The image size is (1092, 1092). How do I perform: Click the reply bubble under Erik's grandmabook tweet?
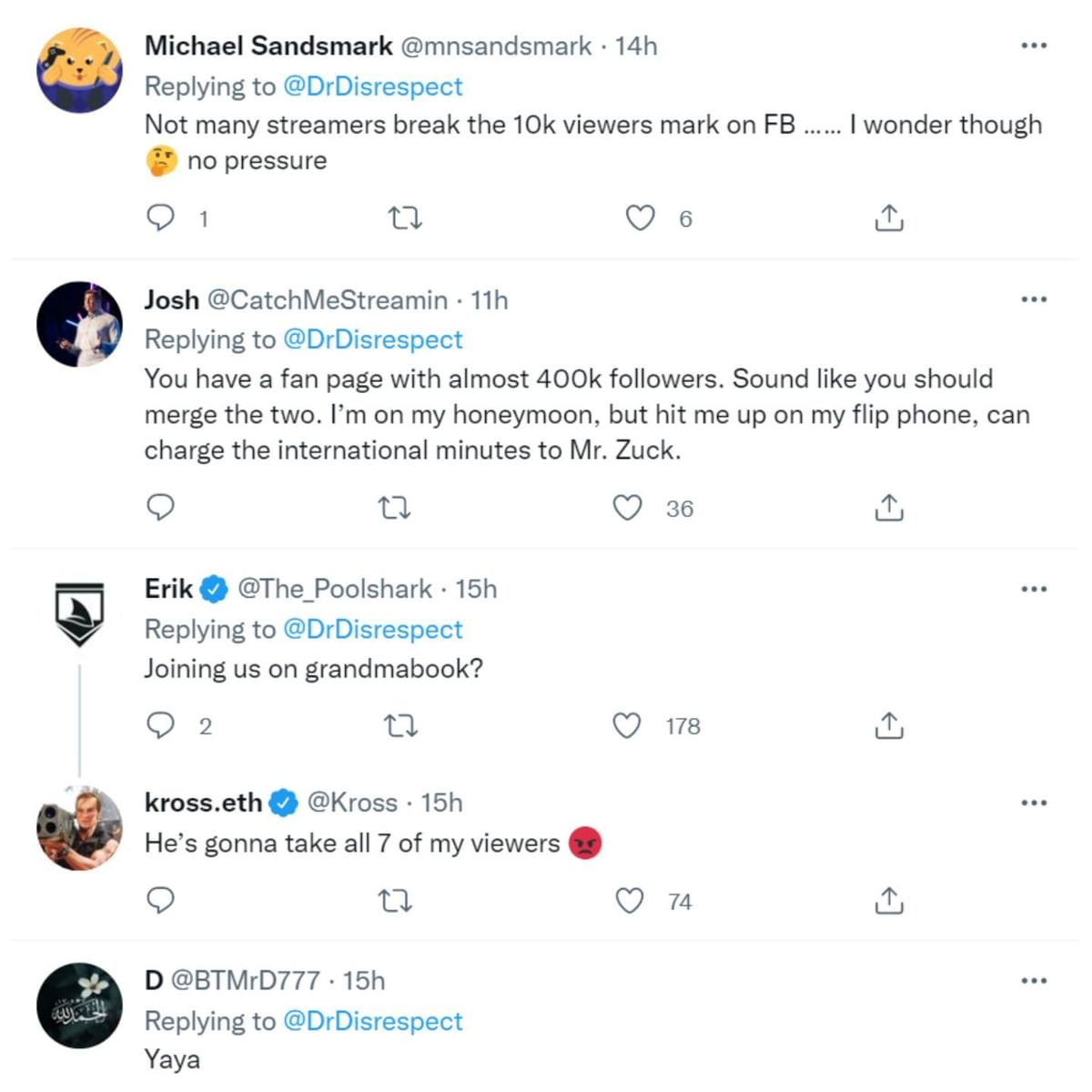pyautogui.click(x=161, y=725)
